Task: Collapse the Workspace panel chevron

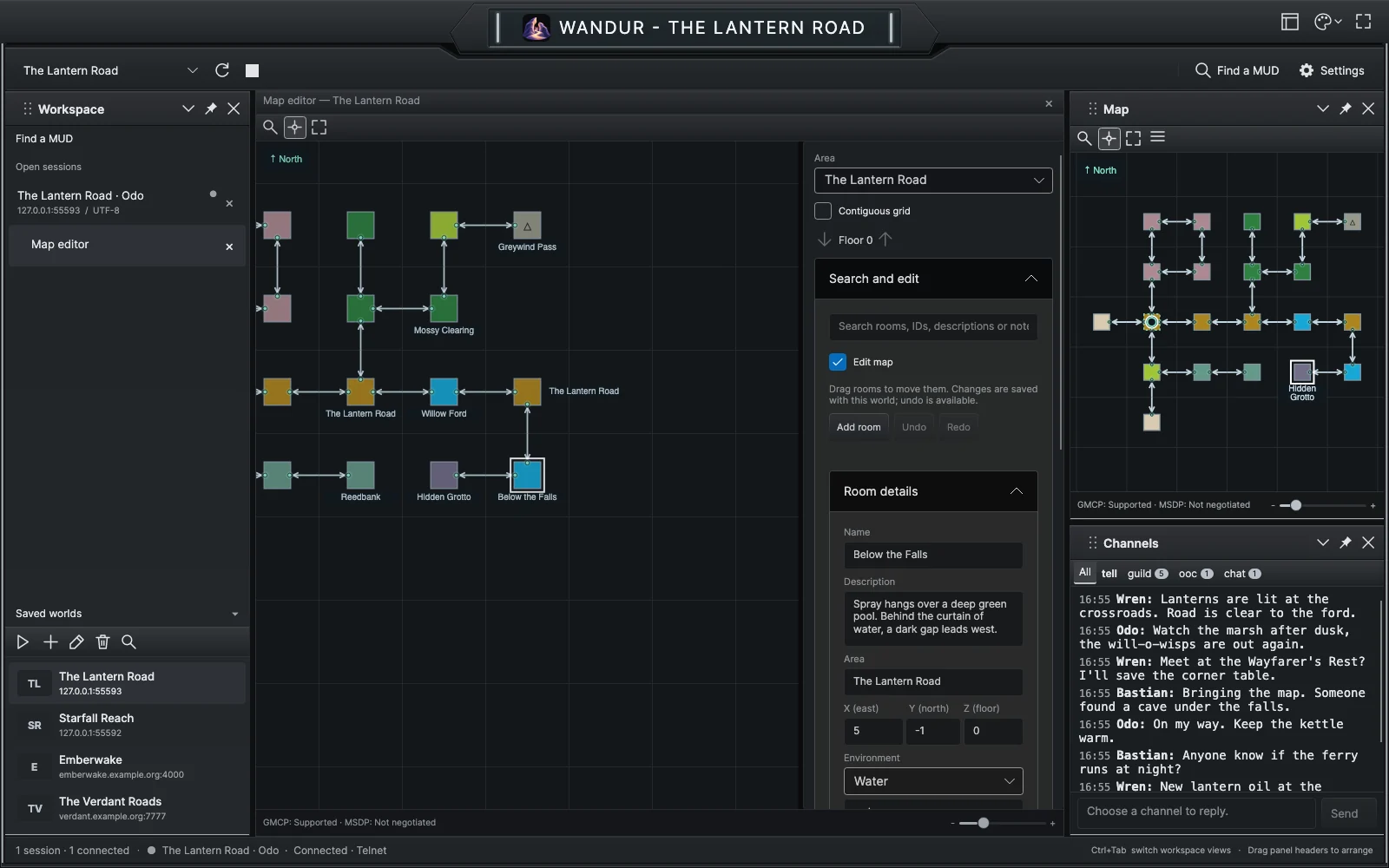Action: pos(188,108)
